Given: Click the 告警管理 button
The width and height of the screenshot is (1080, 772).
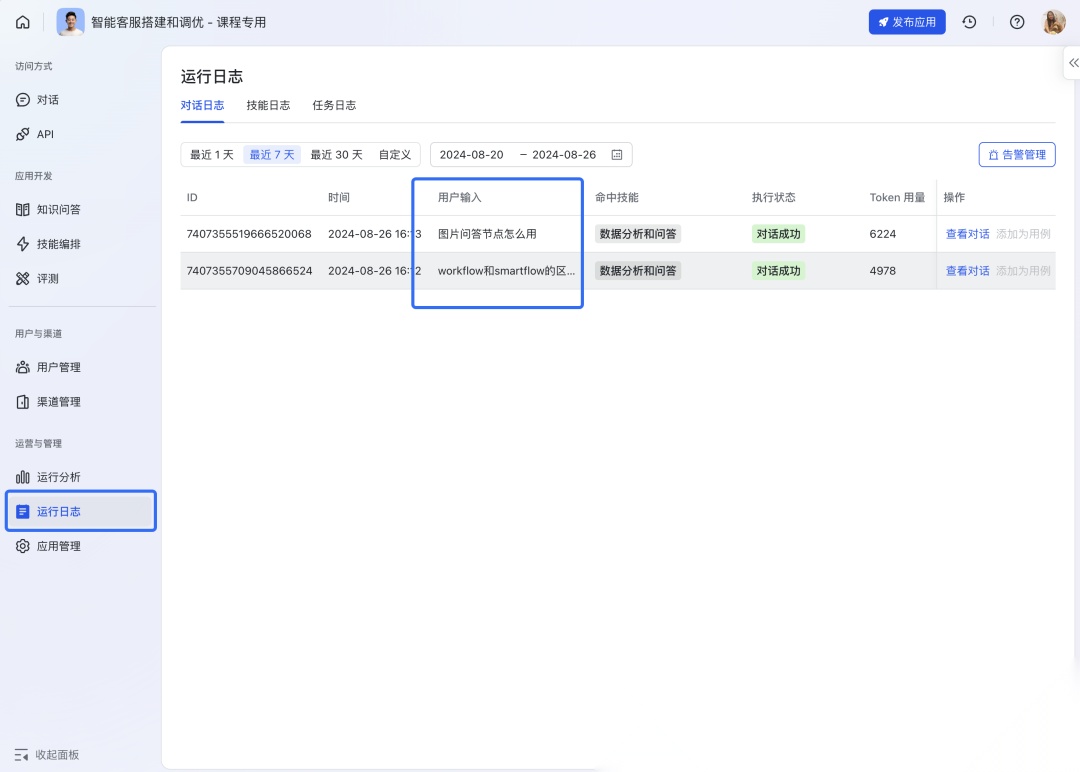Looking at the screenshot, I should point(1017,154).
